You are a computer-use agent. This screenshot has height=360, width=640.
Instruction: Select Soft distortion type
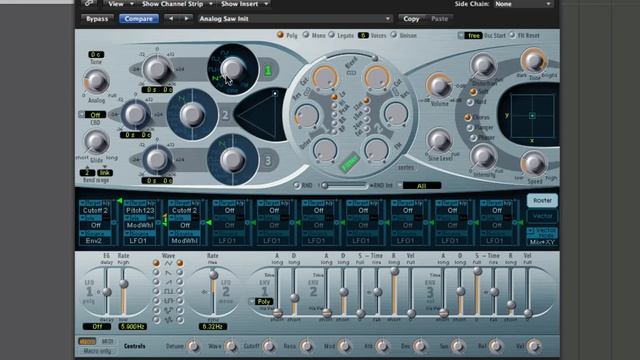473,92
